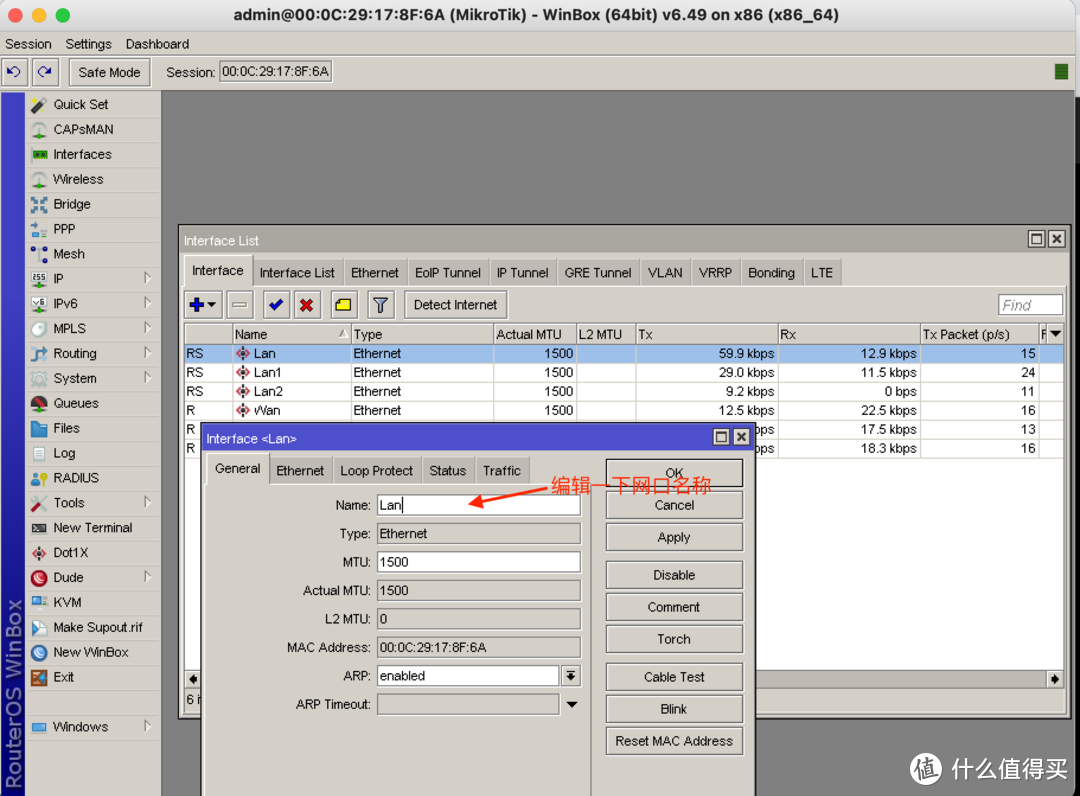The height and width of the screenshot is (796, 1080).
Task: Open Quick Set in sidebar
Action: pyautogui.click(x=81, y=104)
